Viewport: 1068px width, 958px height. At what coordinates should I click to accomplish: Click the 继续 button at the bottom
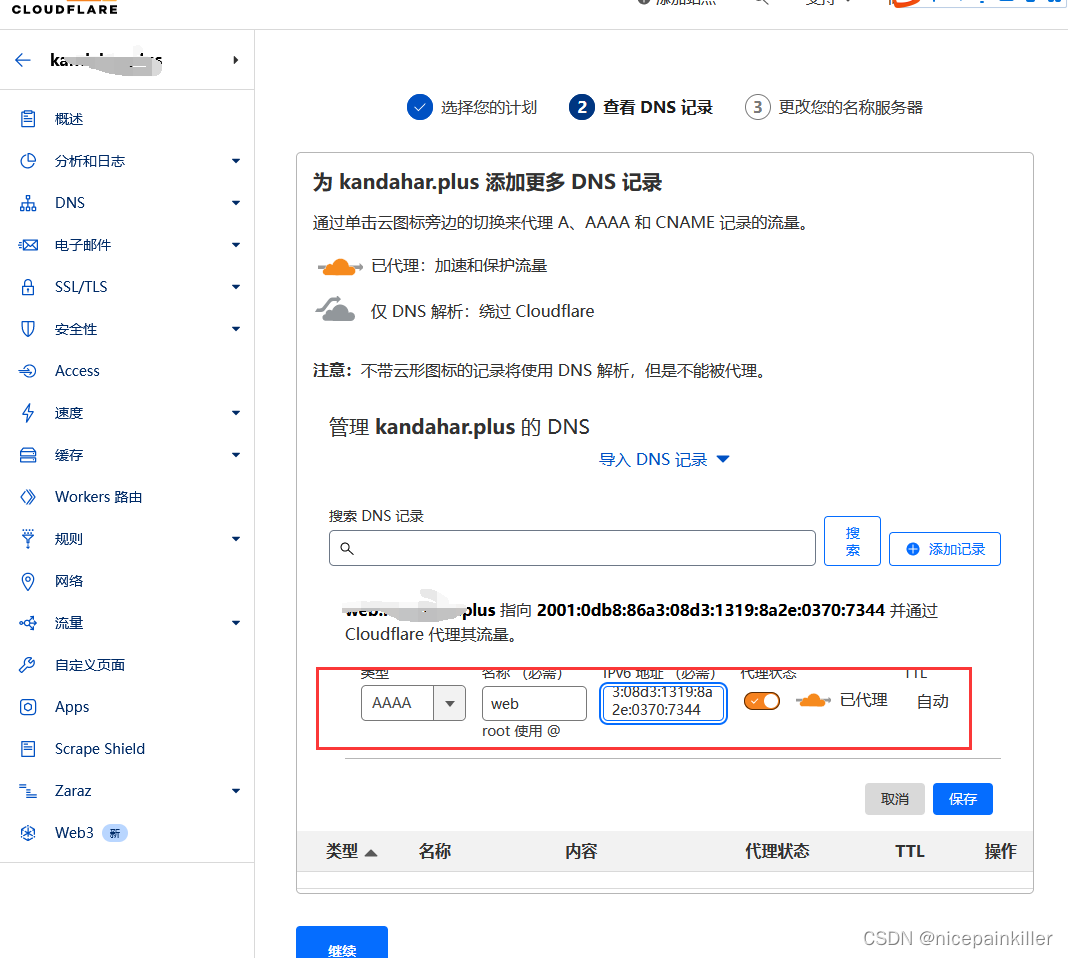click(341, 943)
